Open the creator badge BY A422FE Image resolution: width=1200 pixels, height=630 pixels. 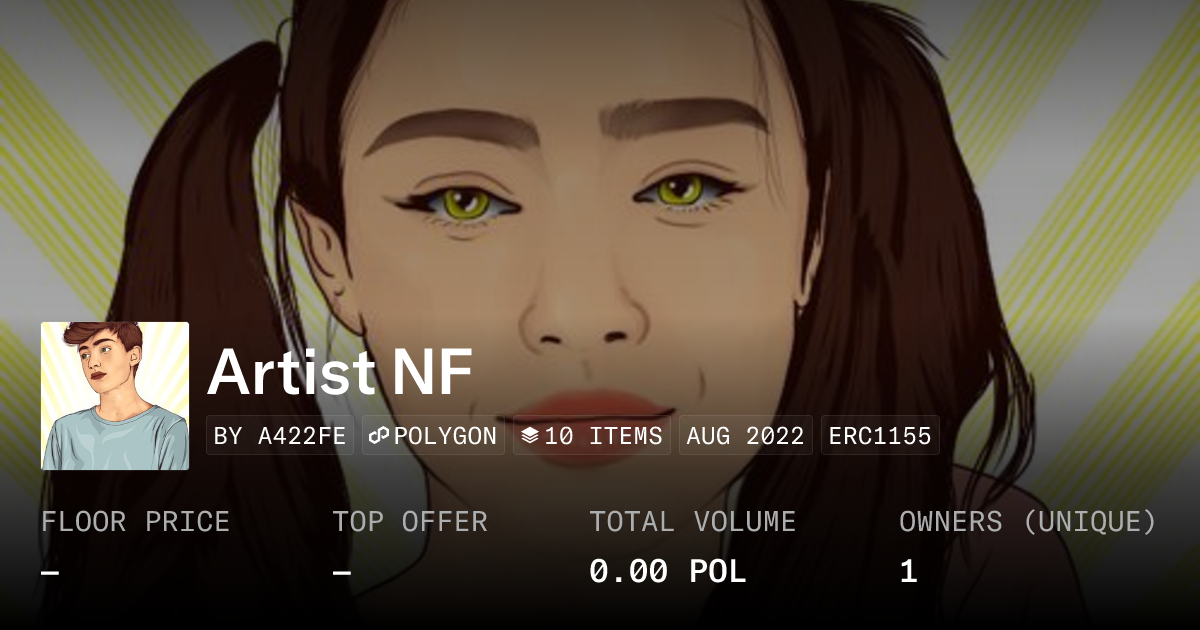280,436
